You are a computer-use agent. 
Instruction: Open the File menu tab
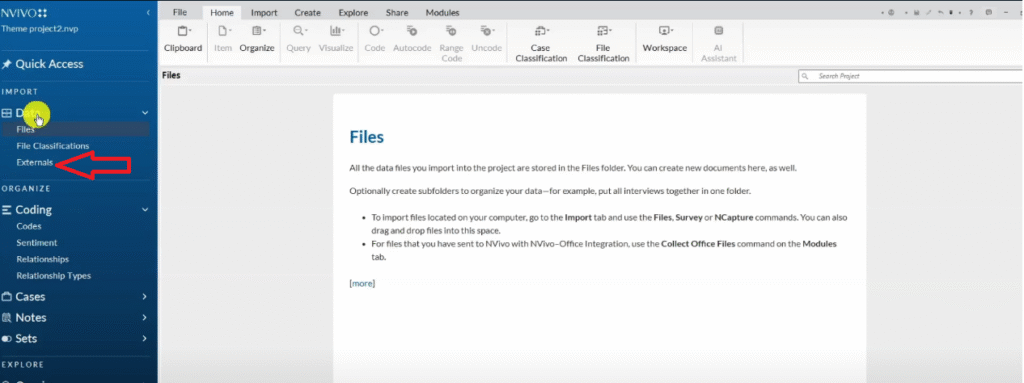click(x=180, y=12)
